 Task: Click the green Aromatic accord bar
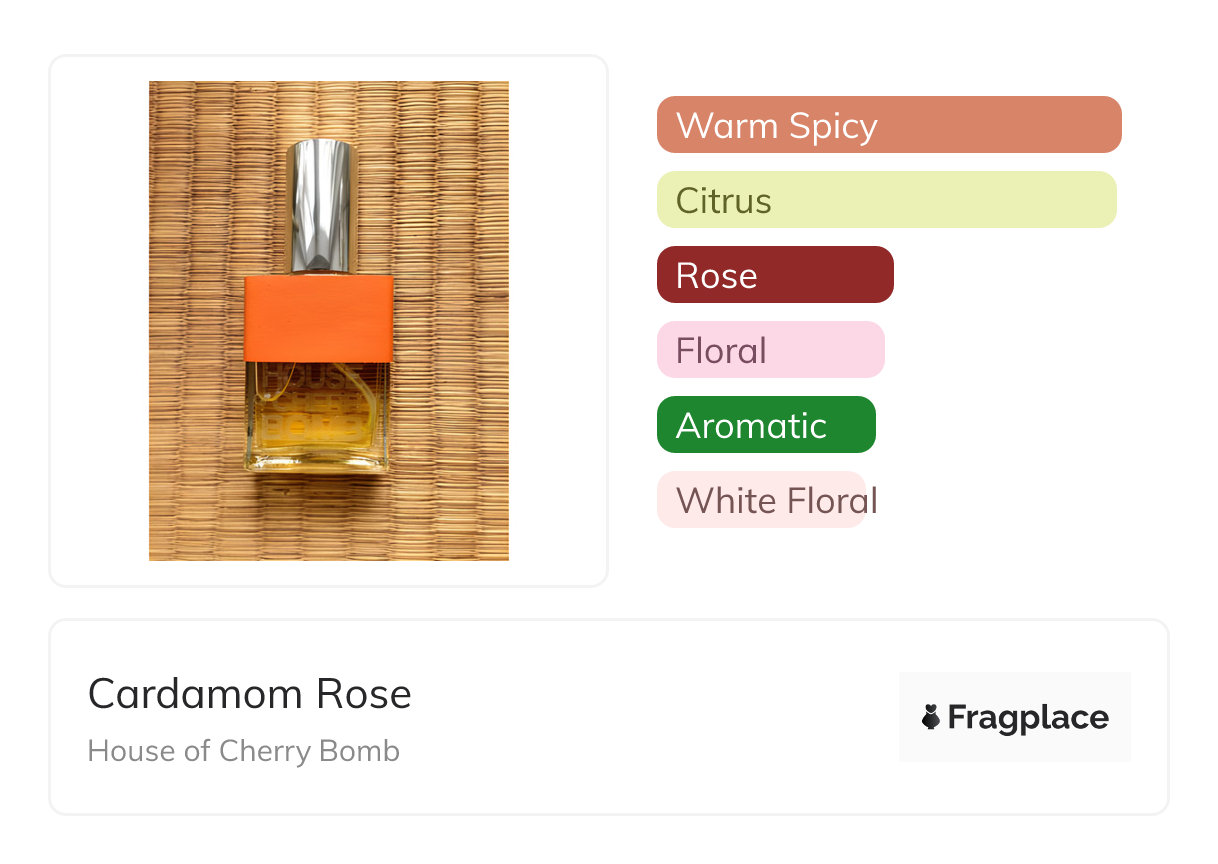pyautogui.click(x=765, y=425)
